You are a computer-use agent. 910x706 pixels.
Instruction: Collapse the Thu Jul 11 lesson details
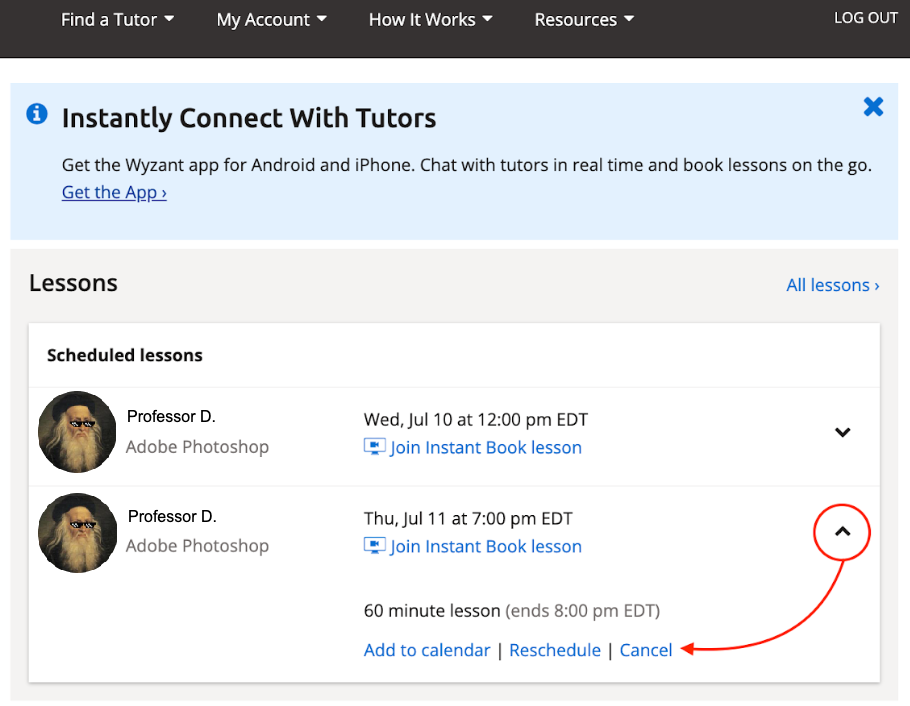point(842,532)
